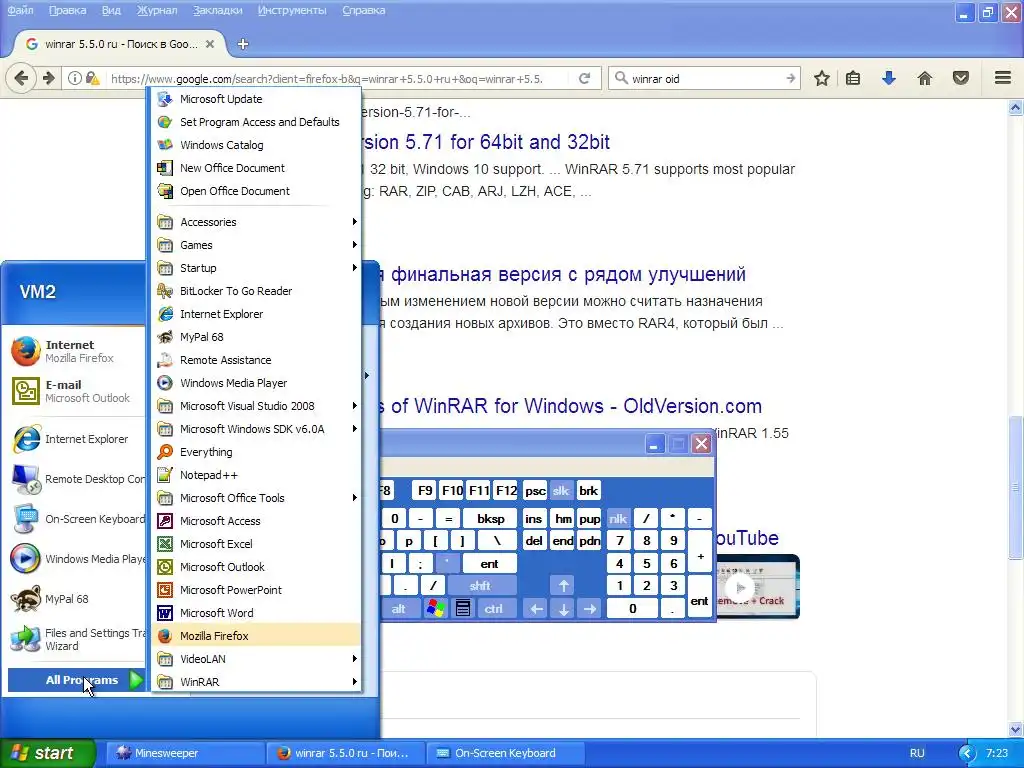Launch Notepad++ from the programs list

256,475
